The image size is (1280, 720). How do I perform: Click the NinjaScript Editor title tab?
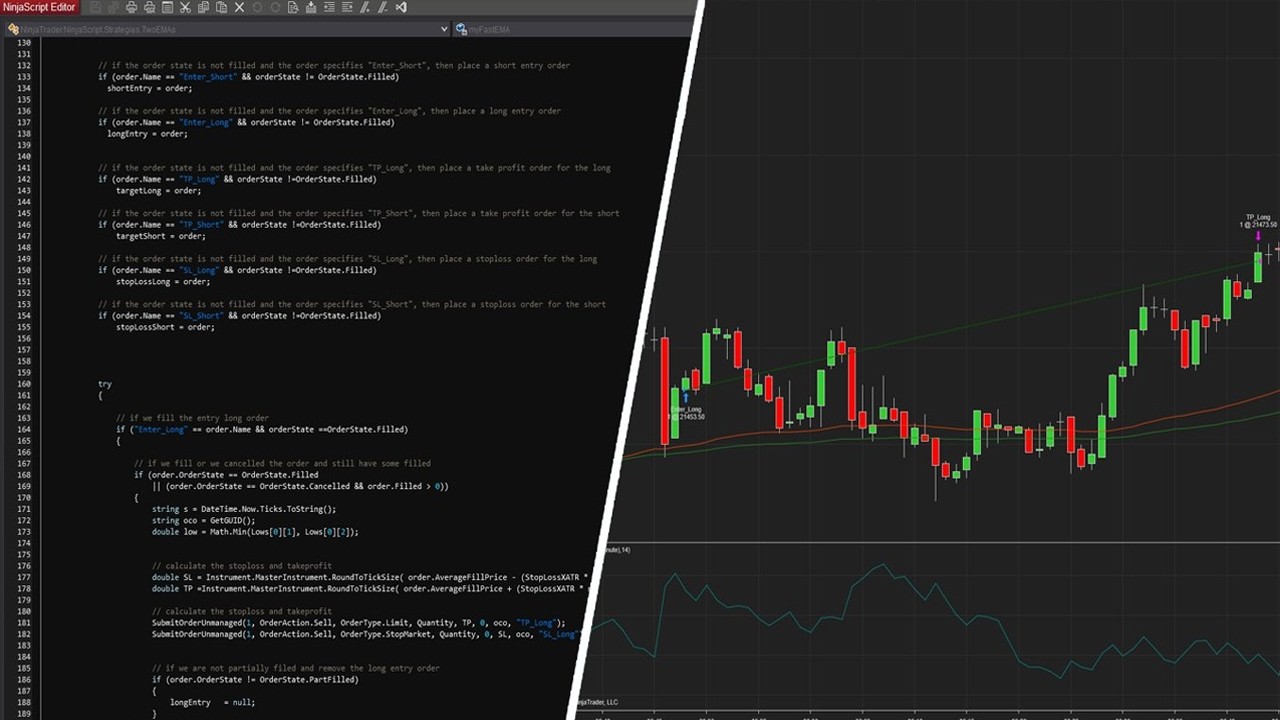(x=39, y=7)
